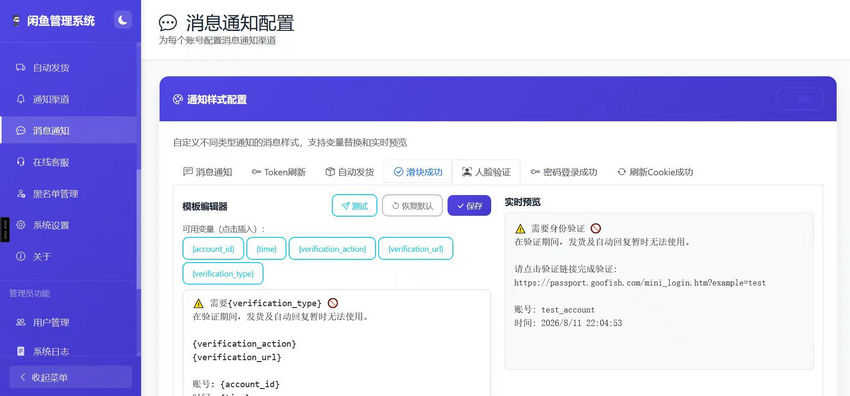The height and width of the screenshot is (396, 850).
Task: Switch to 密码登录成功 tab
Action: point(564,172)
